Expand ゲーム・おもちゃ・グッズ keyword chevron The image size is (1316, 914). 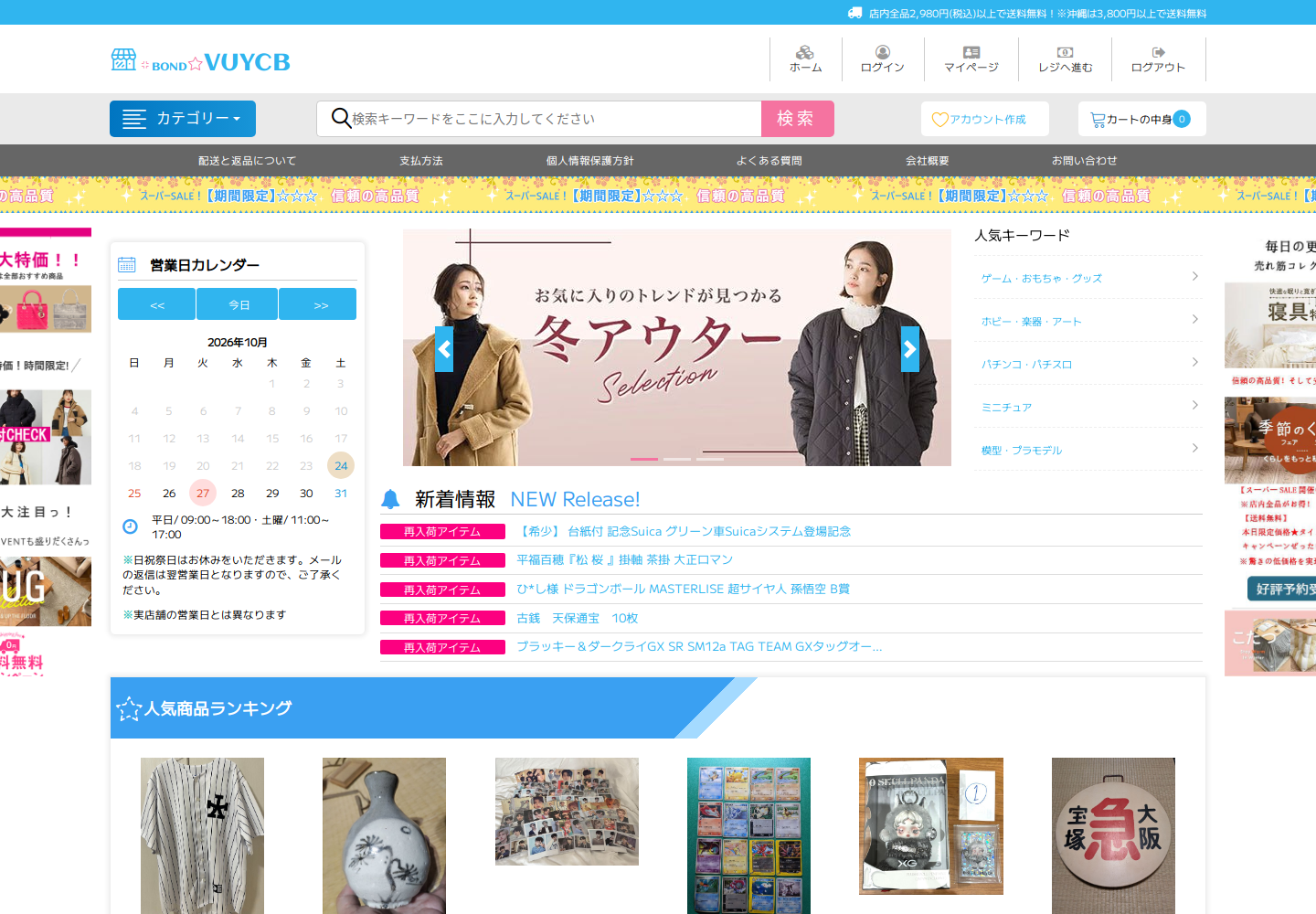1194,276
